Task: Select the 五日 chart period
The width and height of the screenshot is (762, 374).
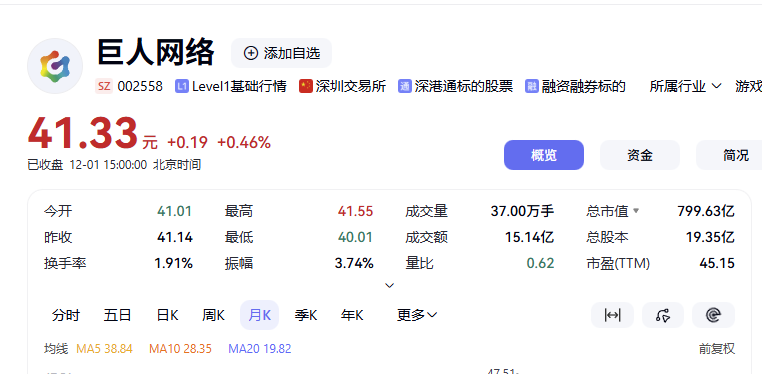Action: coord(117,315)
